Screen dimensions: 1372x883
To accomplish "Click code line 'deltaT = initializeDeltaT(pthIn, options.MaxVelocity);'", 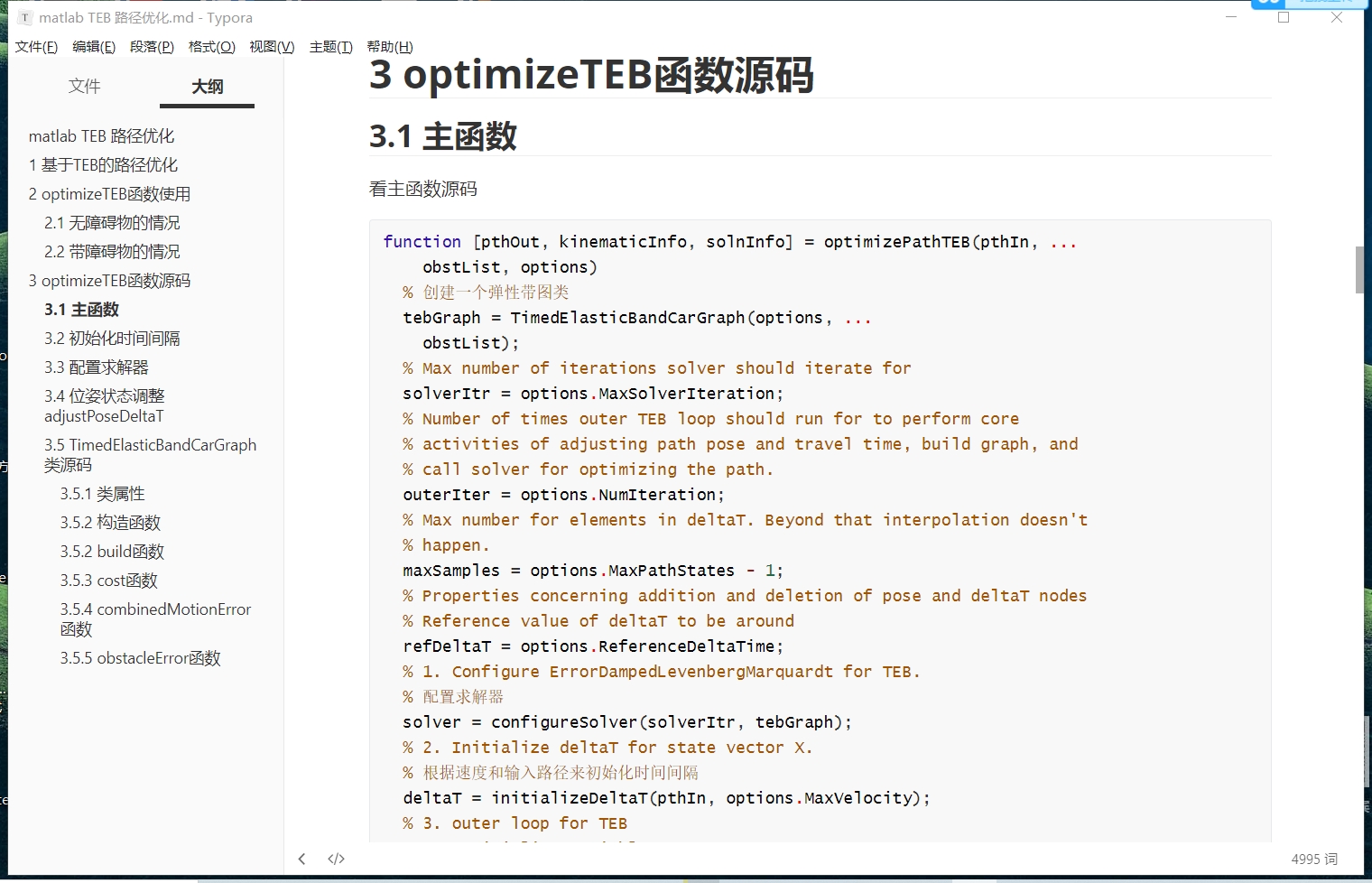I will click(x=666, y=798).
